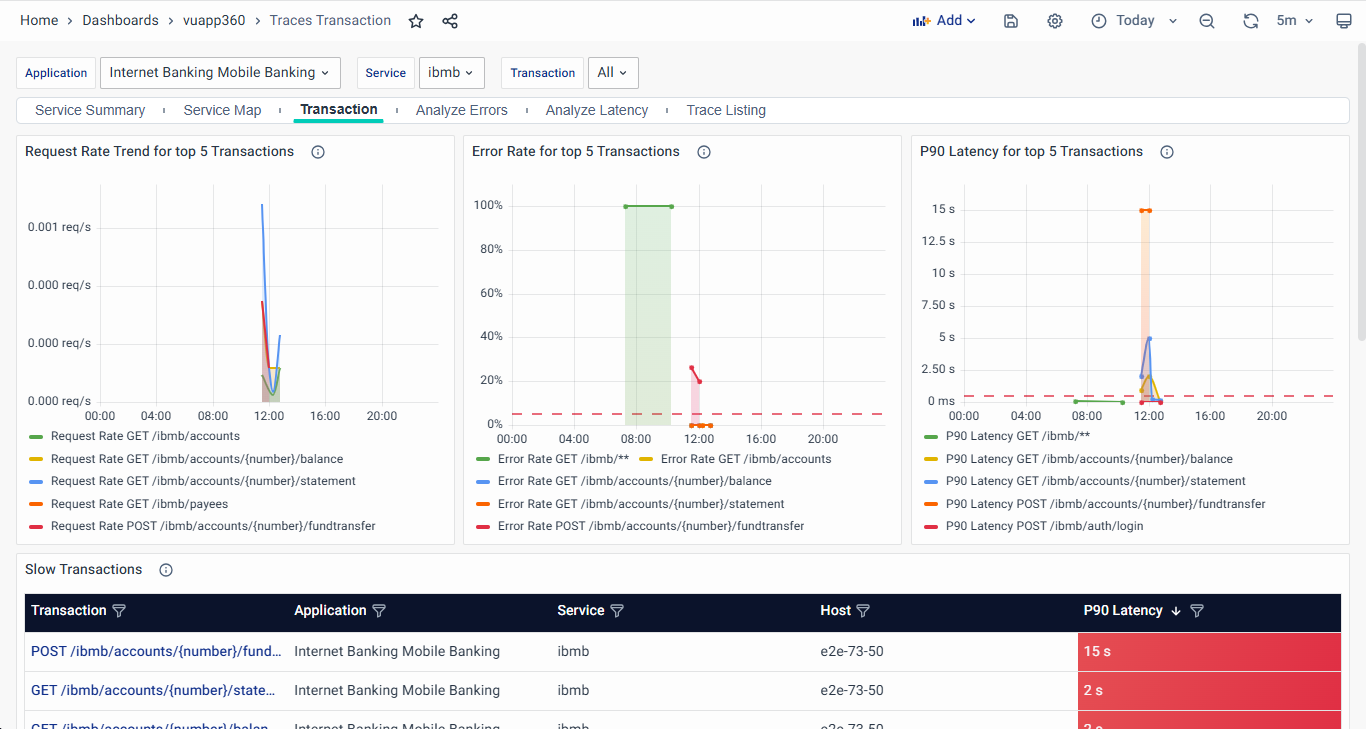This screenshot has height=729, width=1366.
Task: Toggle P90 Latency POST /ibmb/auth/login series
Action: pos(1044,526)
